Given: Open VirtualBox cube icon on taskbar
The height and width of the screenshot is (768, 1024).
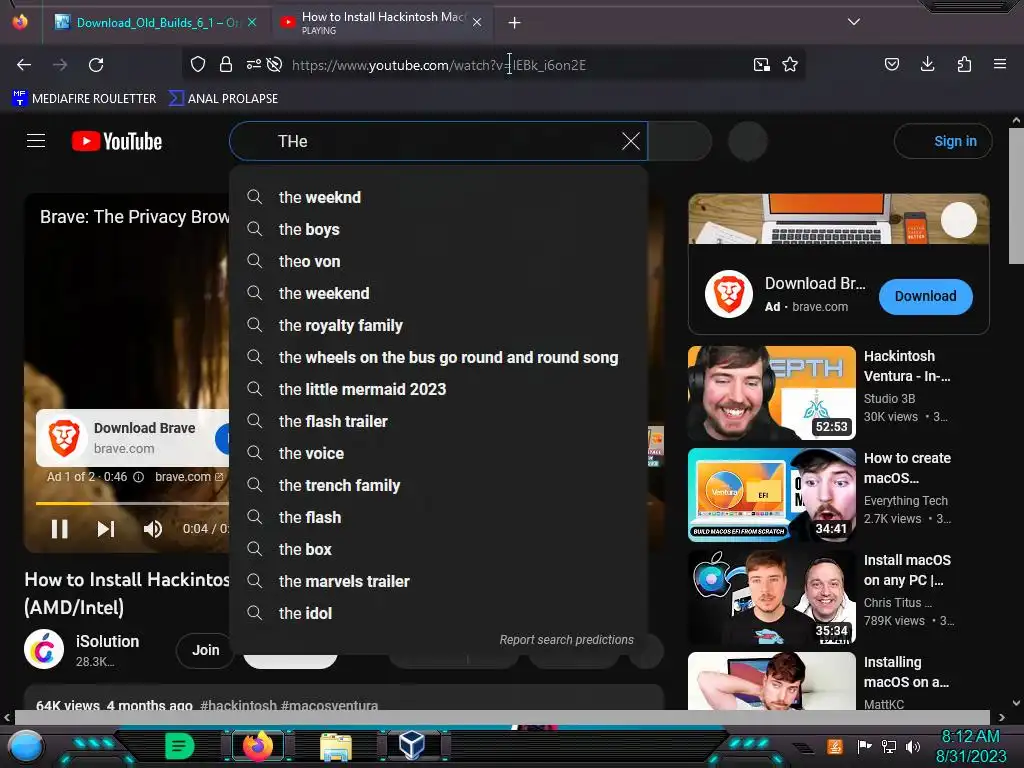Looking at the screenshot, I should 412,745.
